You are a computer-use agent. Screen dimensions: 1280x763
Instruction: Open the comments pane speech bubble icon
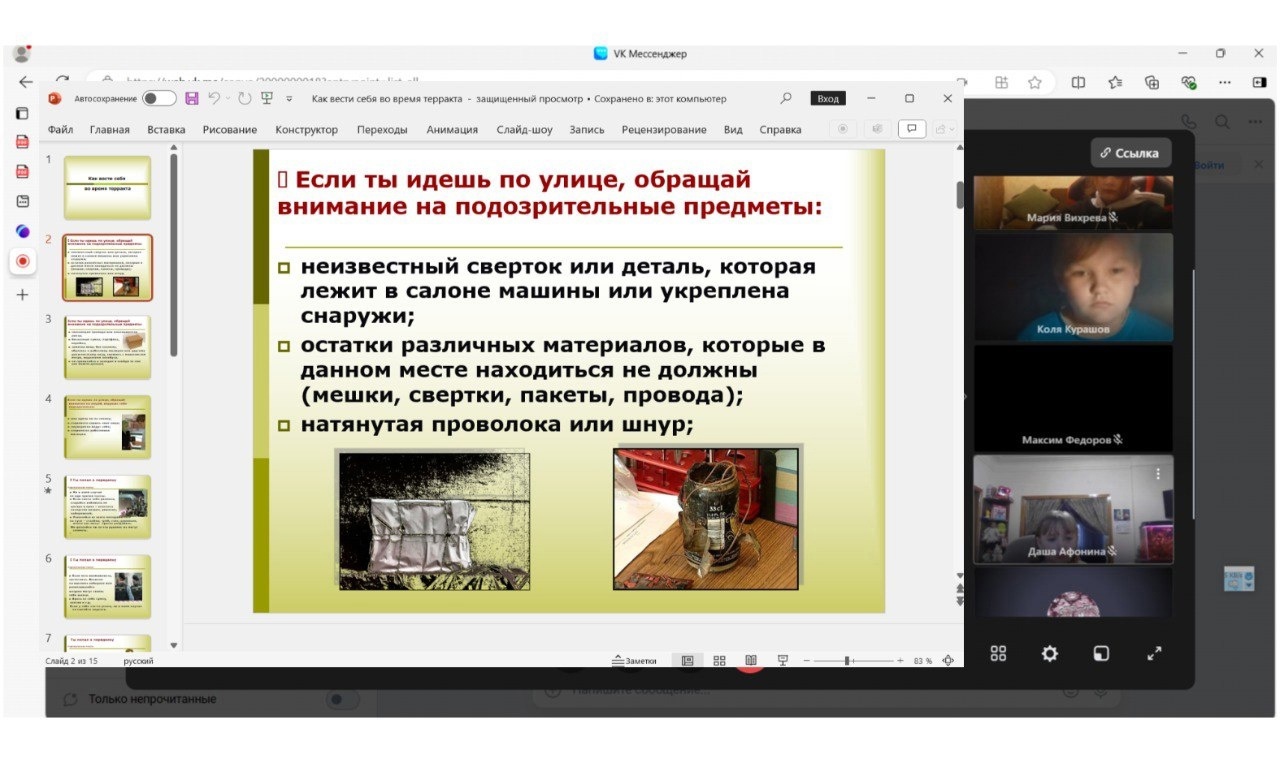(911, 129)
